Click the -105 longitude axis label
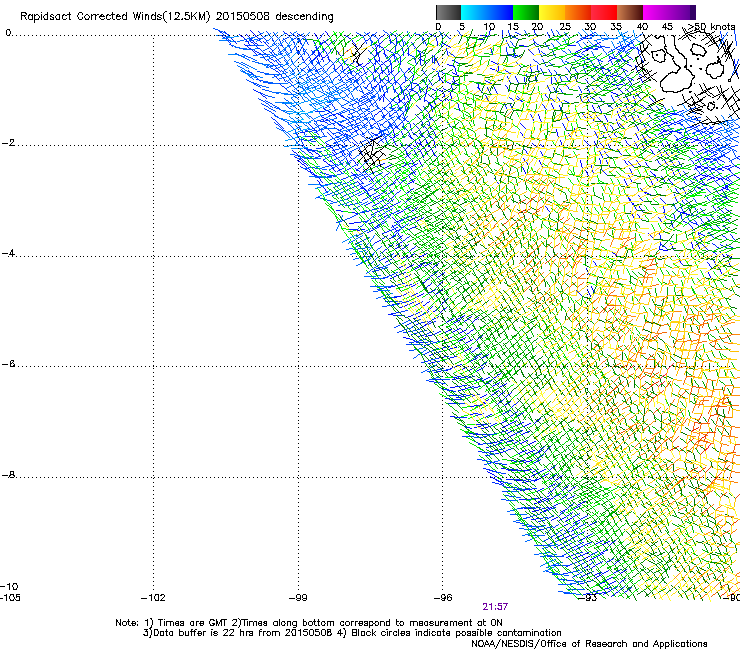The image size is (740, 650). click(10, 598)
